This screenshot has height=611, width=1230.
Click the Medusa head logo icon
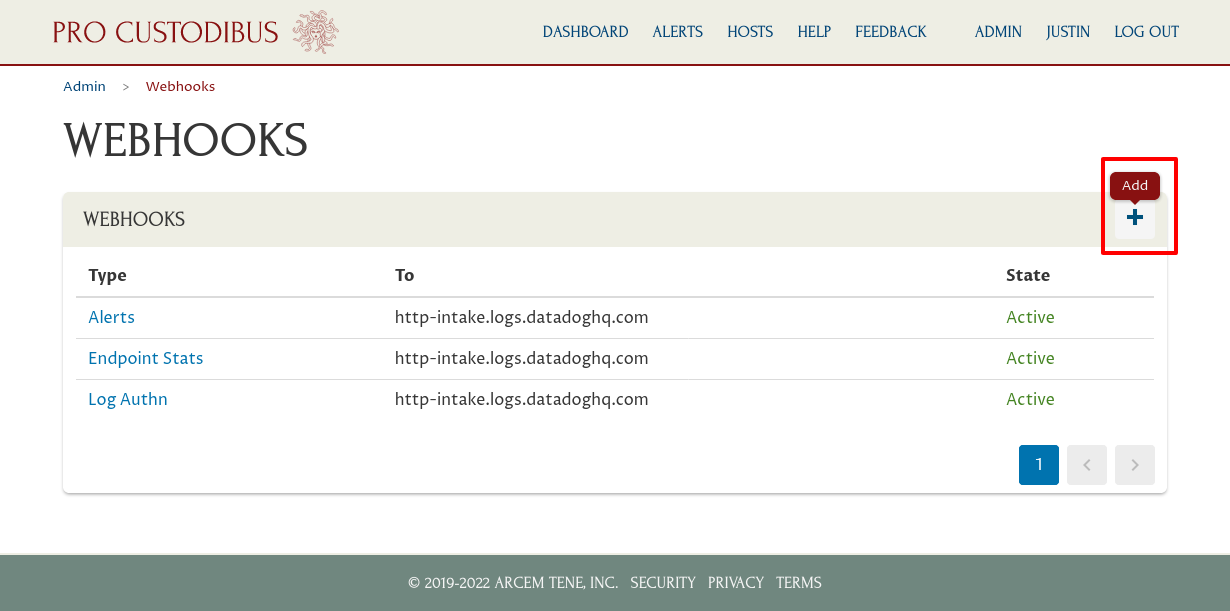tap(316, 32)
